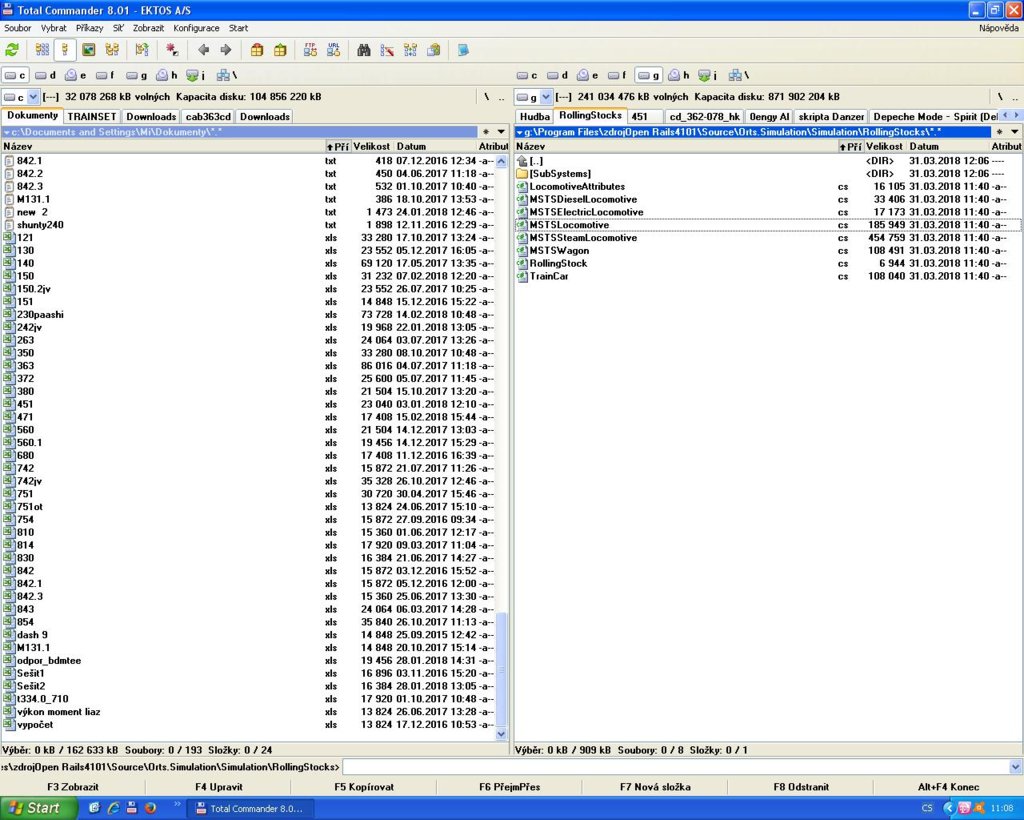Open the Multi-rename tool icon
Image resolution: width=1024 pixels, height=820 pixels.
(387, 50)
